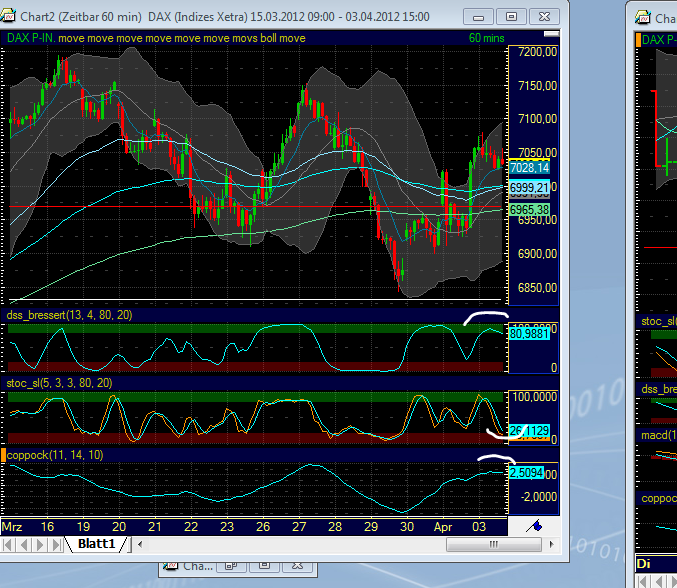Select the Blatt1 sheet tab
This screenshot has height=588, width=677.
click(x=97, y=544)
